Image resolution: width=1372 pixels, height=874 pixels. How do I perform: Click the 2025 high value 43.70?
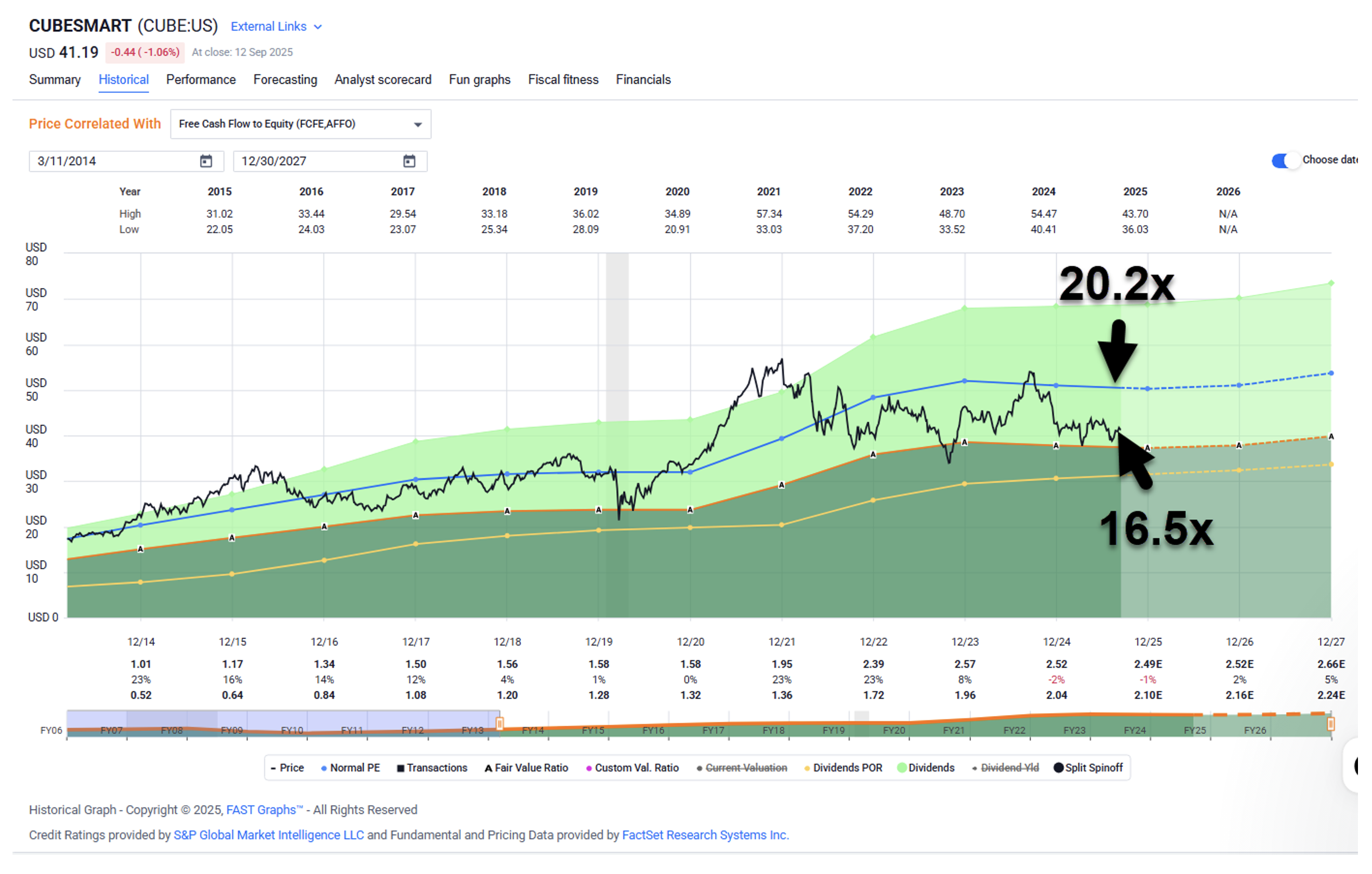point(1135,214)
